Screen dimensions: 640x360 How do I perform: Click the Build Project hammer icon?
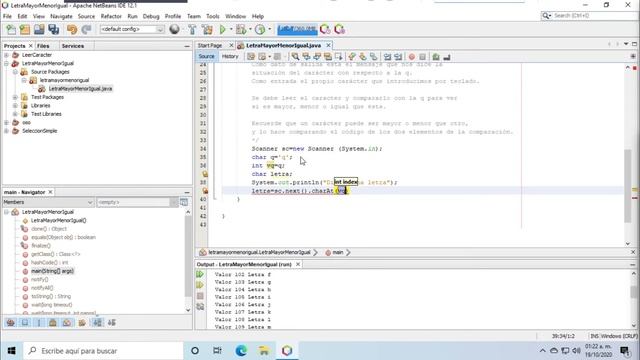(192, 29)
